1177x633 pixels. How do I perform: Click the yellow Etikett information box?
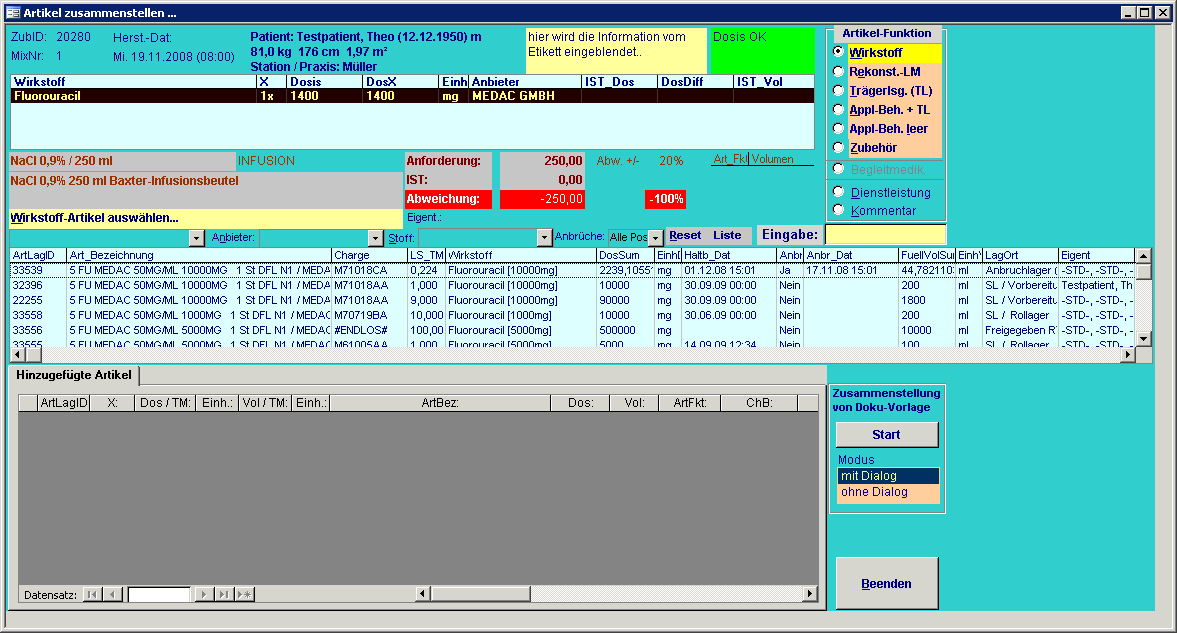[x=616, y=51]
